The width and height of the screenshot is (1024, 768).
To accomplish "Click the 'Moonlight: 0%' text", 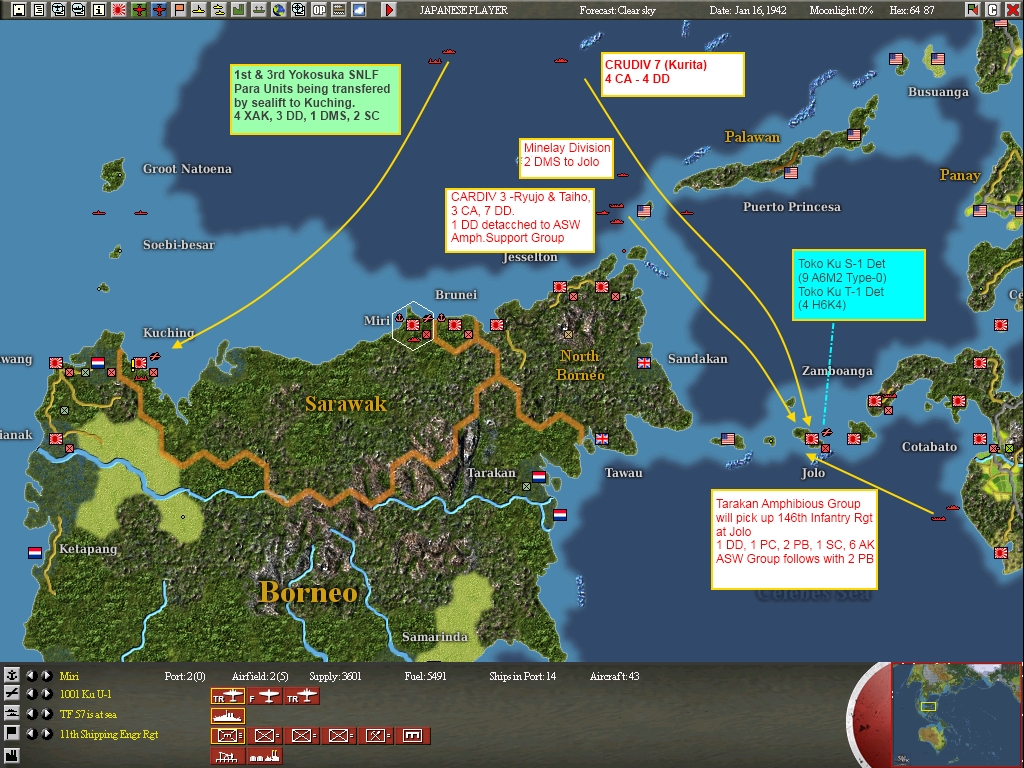I will click(x=841, y=10).
